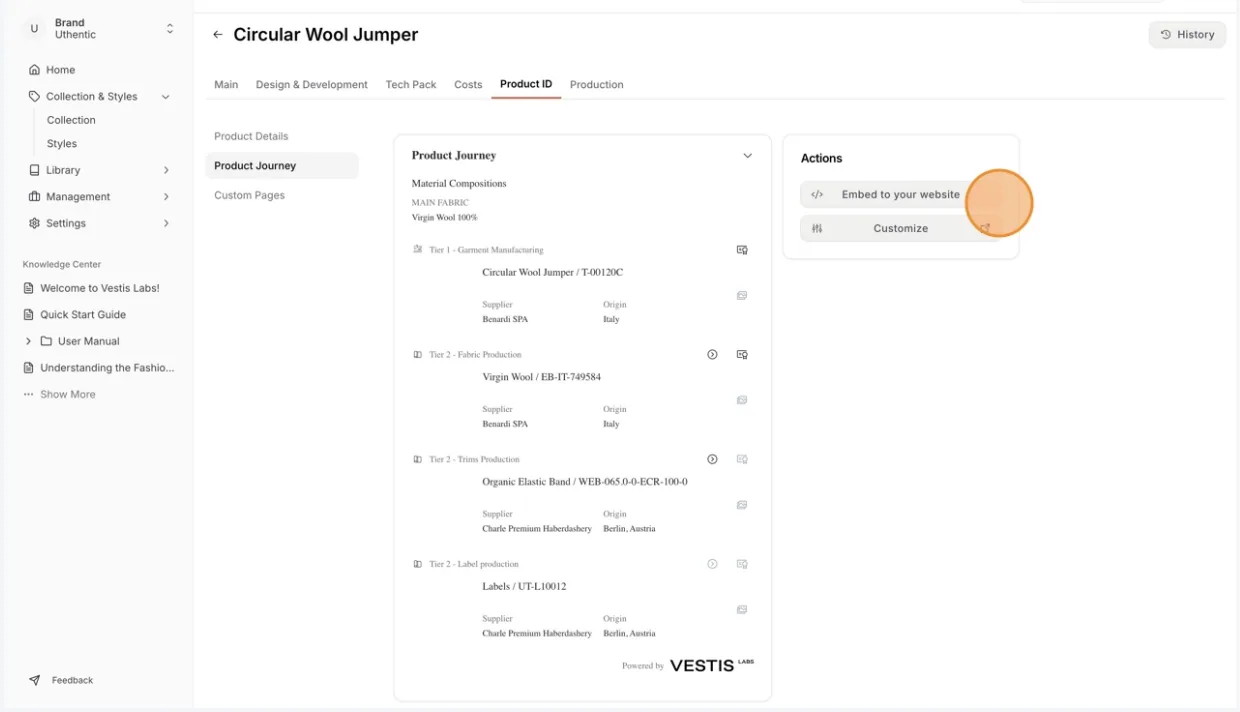The height and width of the screenshot is (712, 1240).
Task: Click the U brand avatar
Action: [34, 29]
